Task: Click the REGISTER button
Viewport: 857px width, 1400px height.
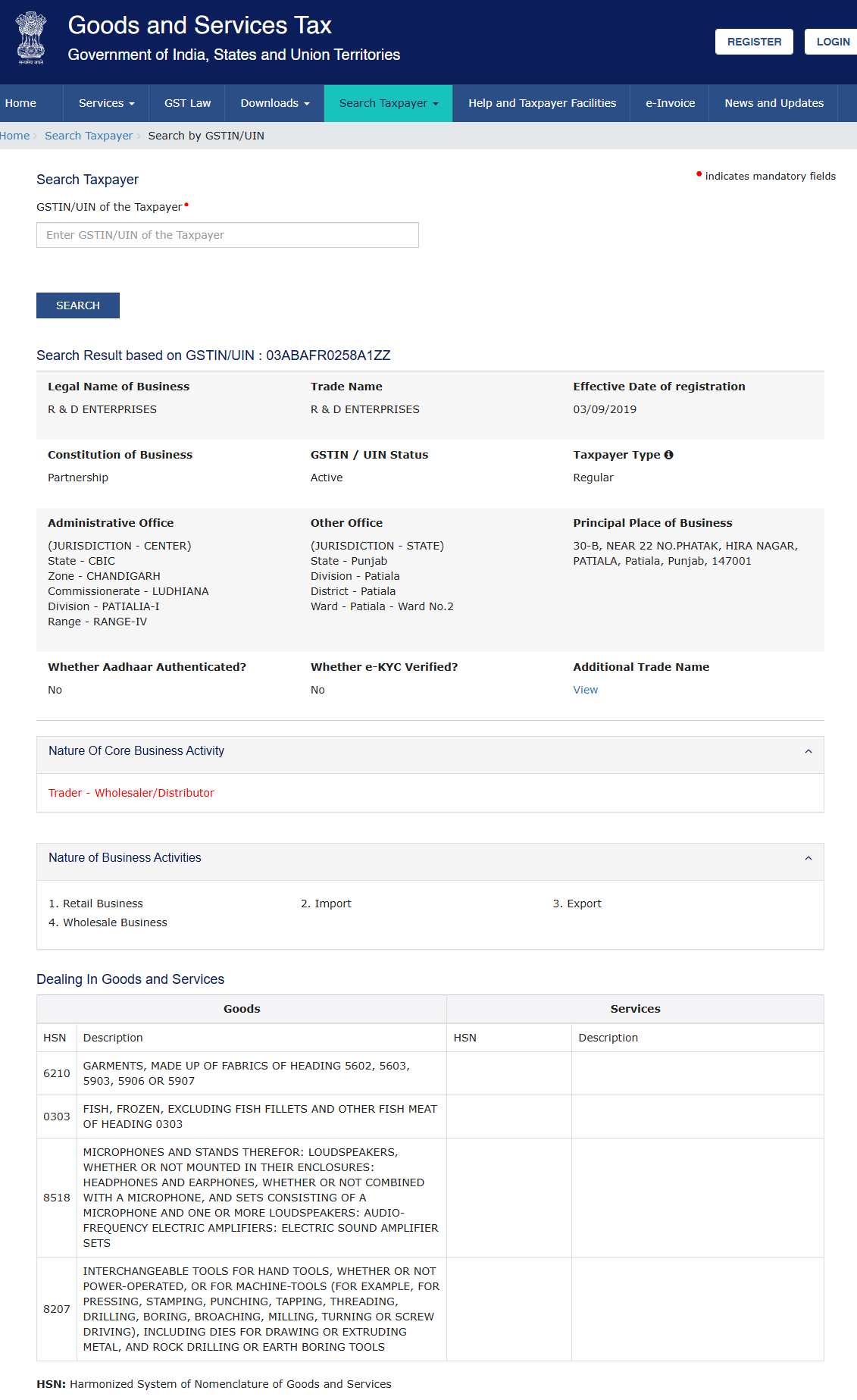Action: (754, 42)
